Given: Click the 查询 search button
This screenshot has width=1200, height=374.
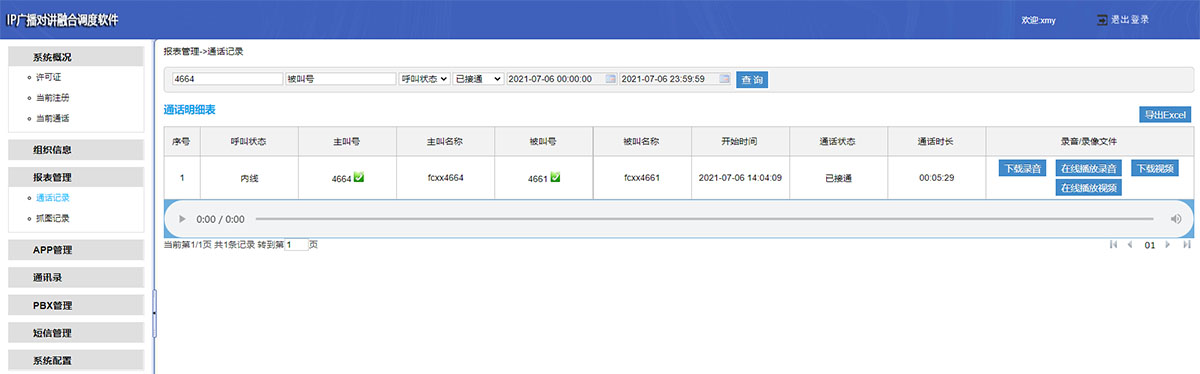Looking at the screenshot, I should point(752,80).
